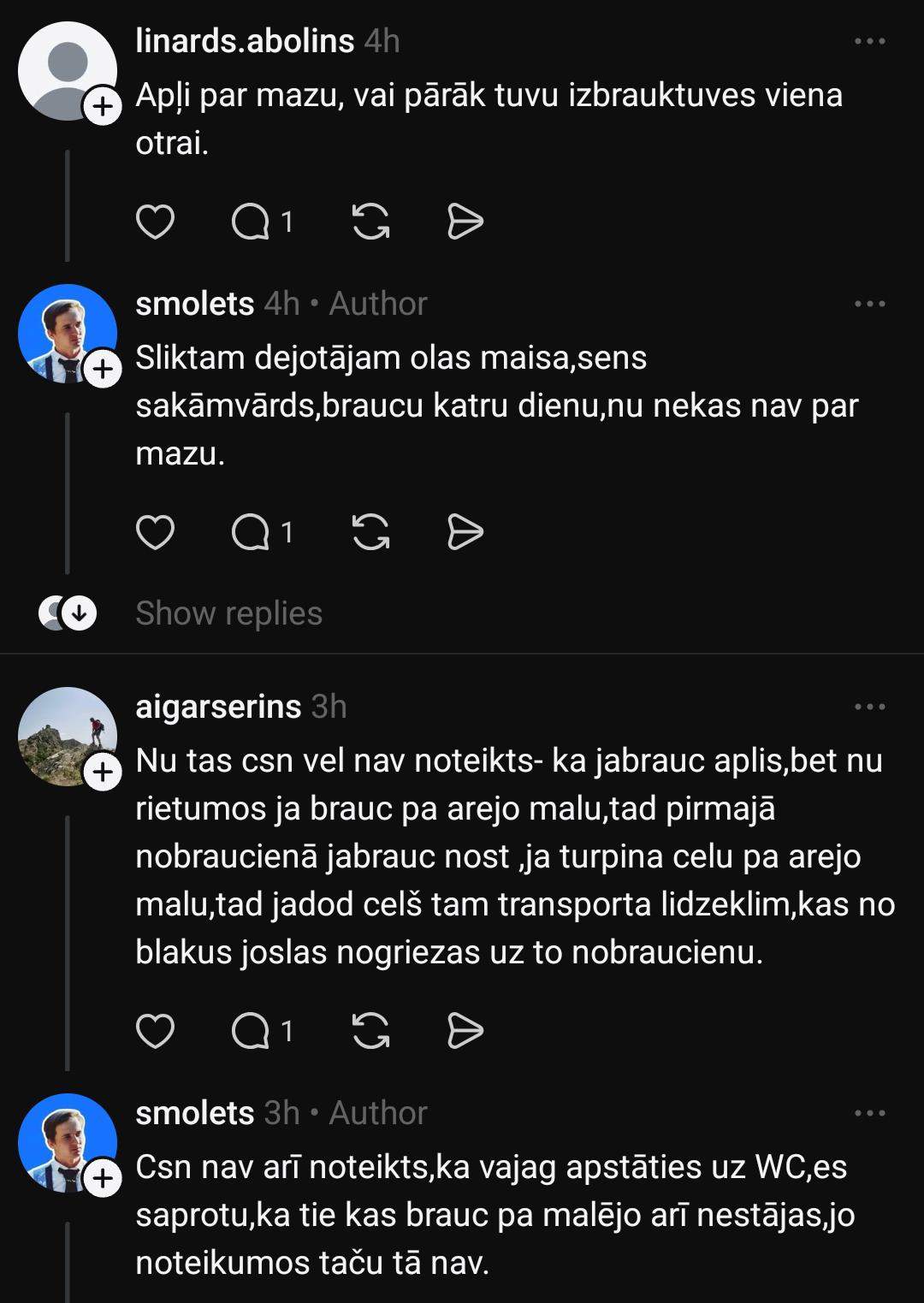Open more options for linards.abolins' comment

pyautogui.click(x=869, y=41)
